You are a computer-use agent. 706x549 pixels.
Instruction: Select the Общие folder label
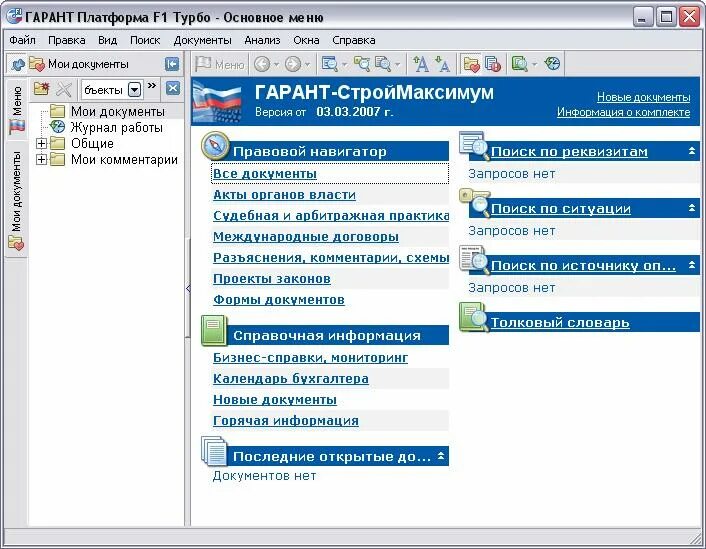(92, 144)
